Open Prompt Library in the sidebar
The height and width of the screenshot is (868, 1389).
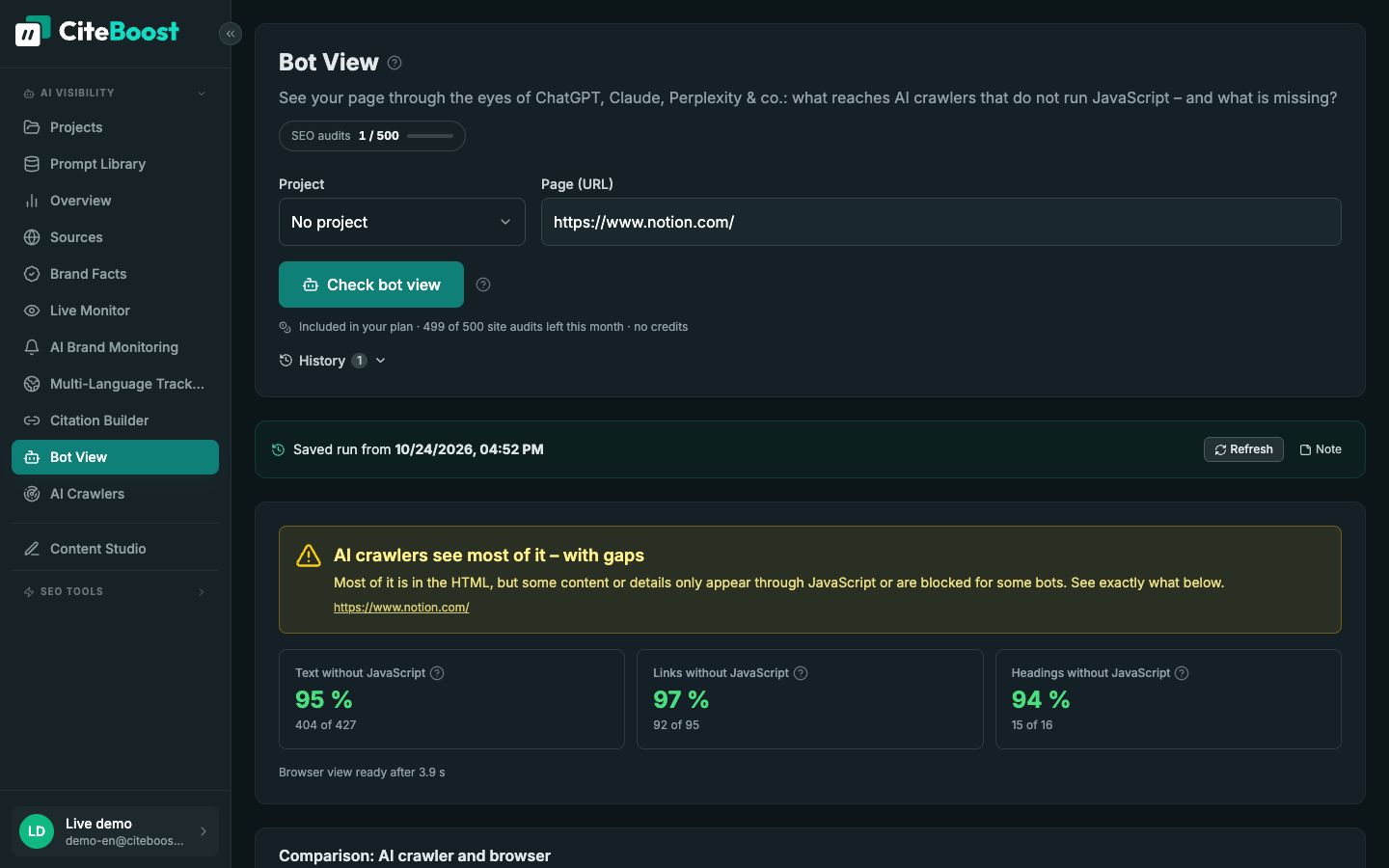click(115, 164)
